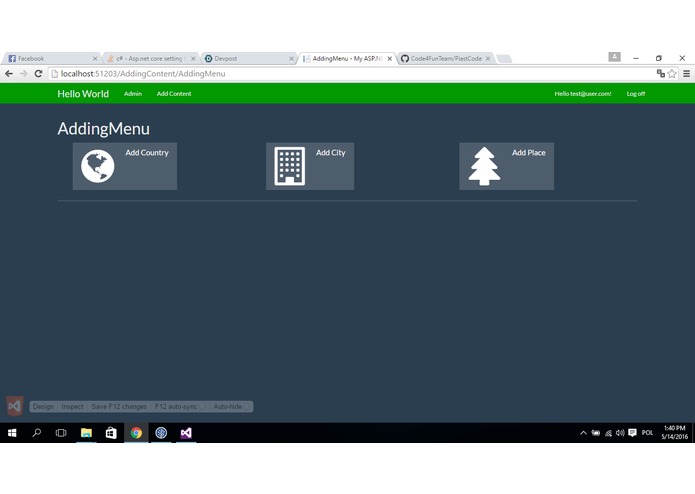Open the Chrome hamburger menu
The height and width of the screenshot is (494, 695).
[x=686, y=74]
